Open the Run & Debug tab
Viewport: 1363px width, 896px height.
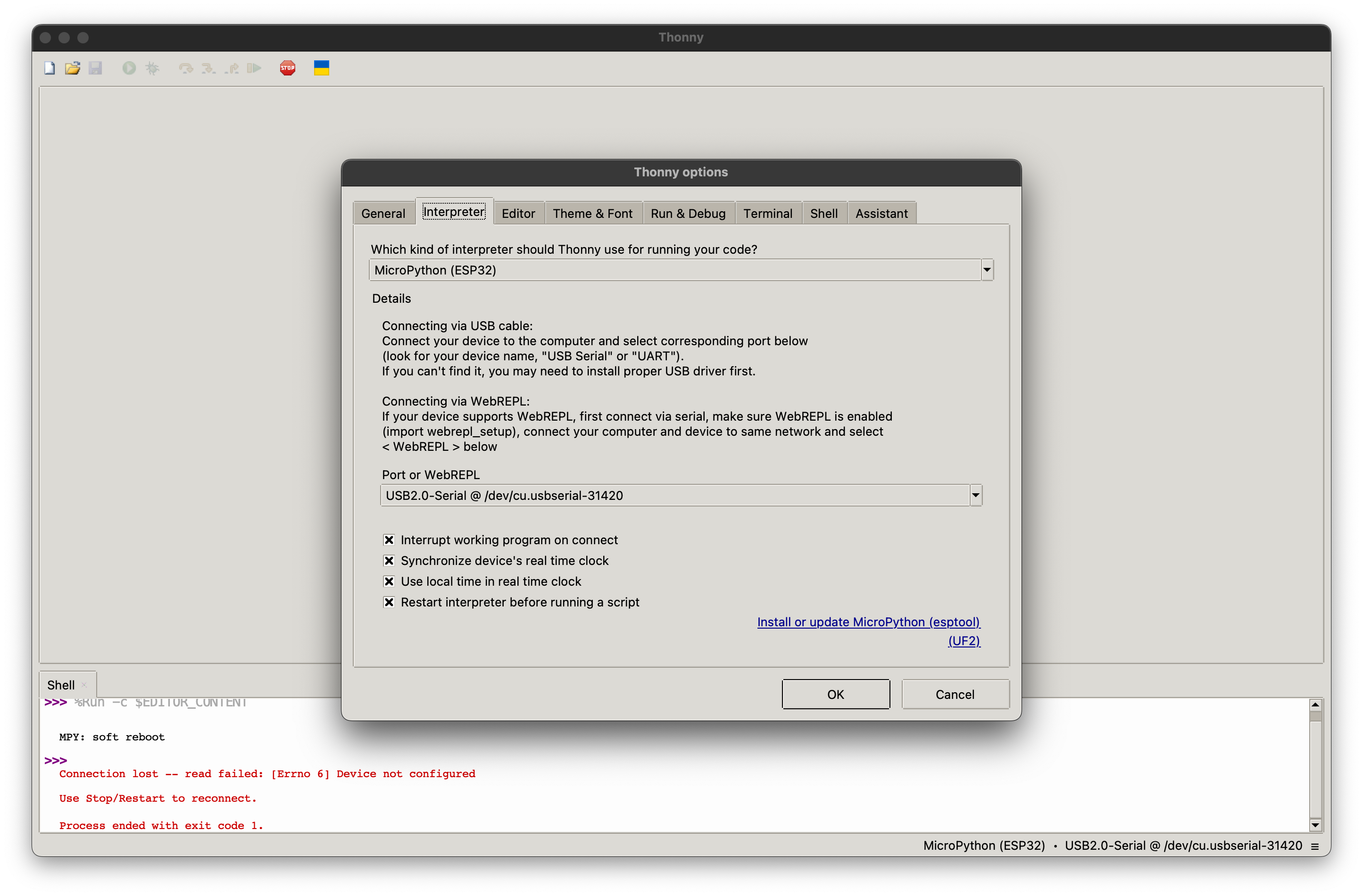pyautogui.click(x=687, y=214)
